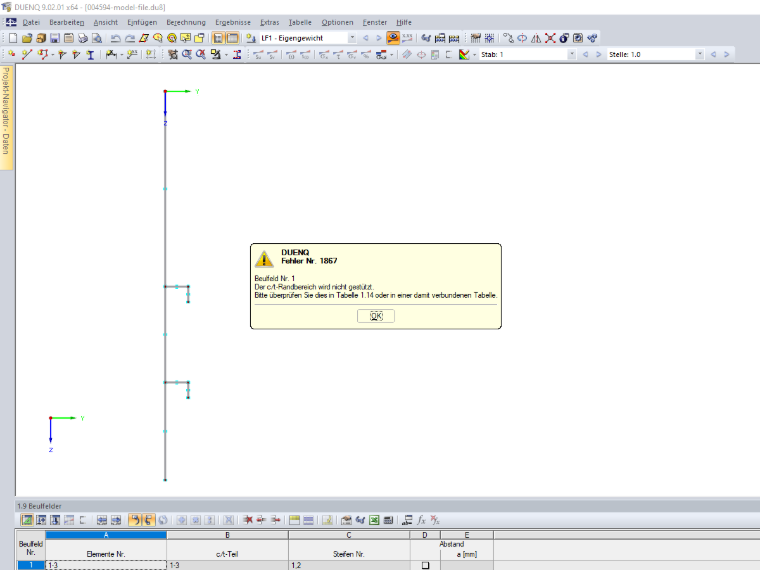Image resolution: width=760 pixels, height=570 pixels.
Task: Toggle result values display icon
Action: (407, 38)
